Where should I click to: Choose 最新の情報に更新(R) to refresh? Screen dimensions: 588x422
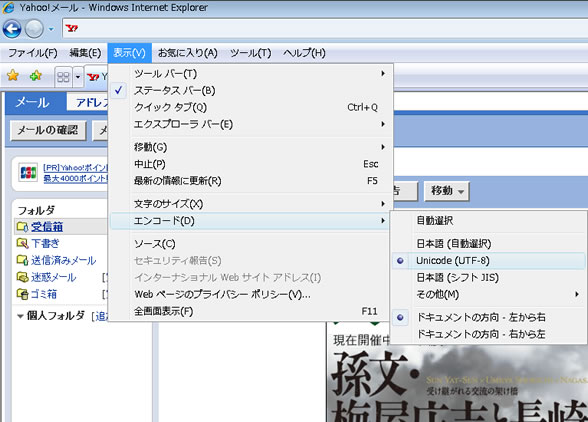coord(250,181)
